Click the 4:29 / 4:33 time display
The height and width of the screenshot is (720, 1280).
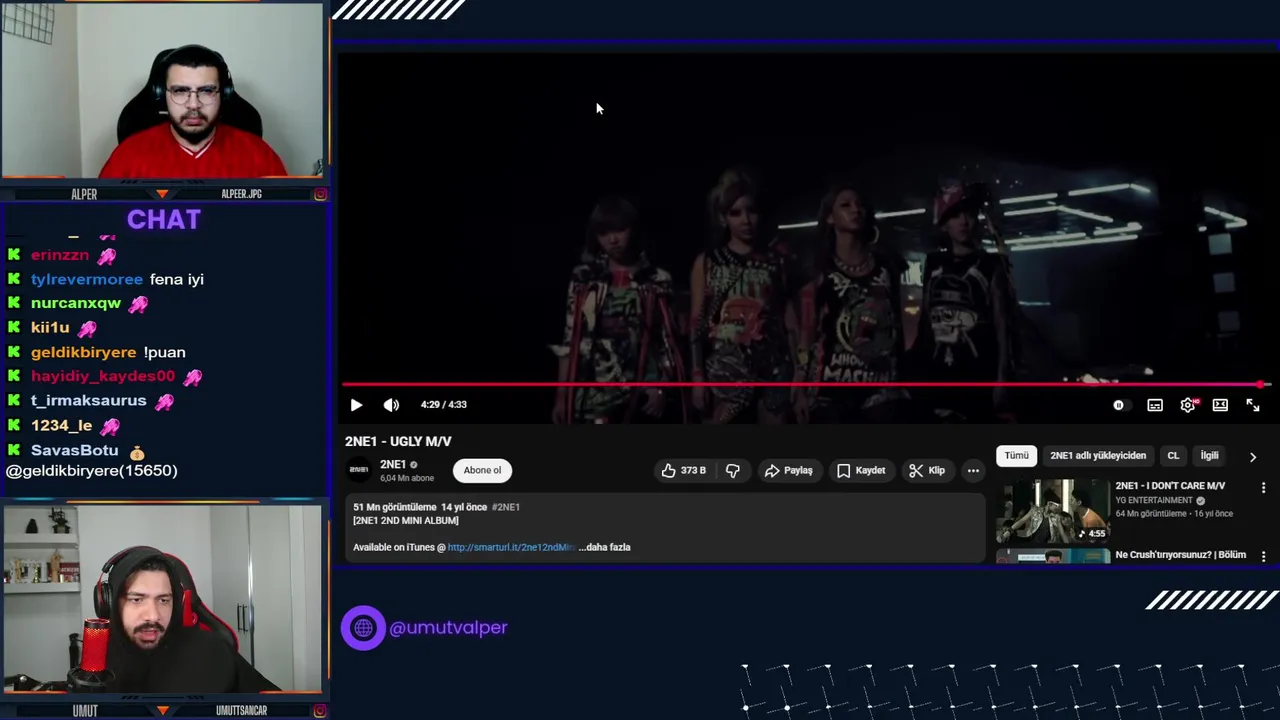(443, 405)
